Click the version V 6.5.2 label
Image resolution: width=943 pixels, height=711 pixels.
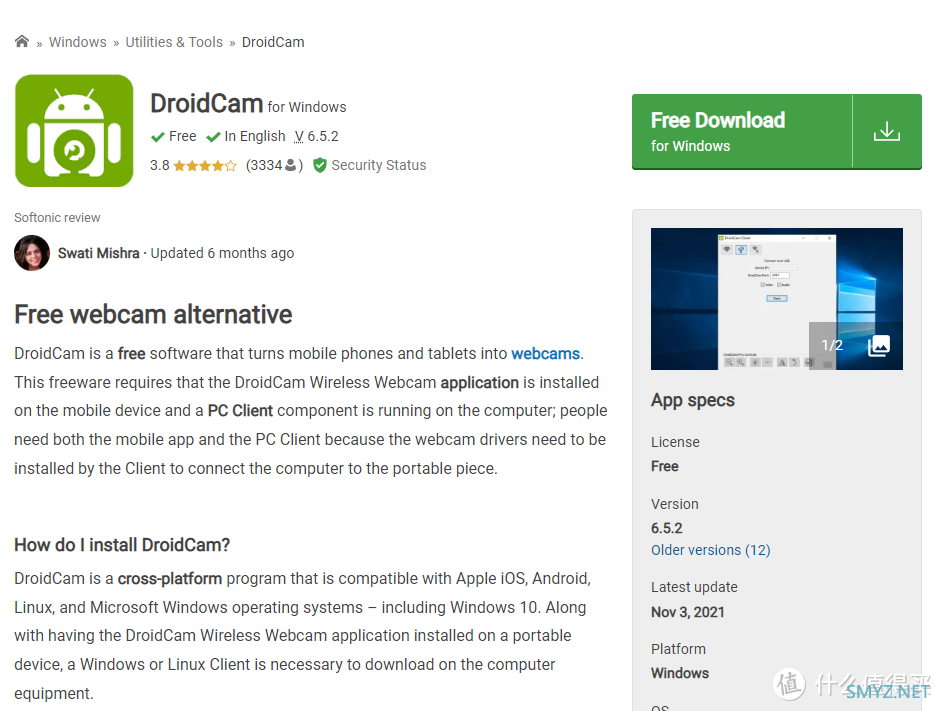316,137
